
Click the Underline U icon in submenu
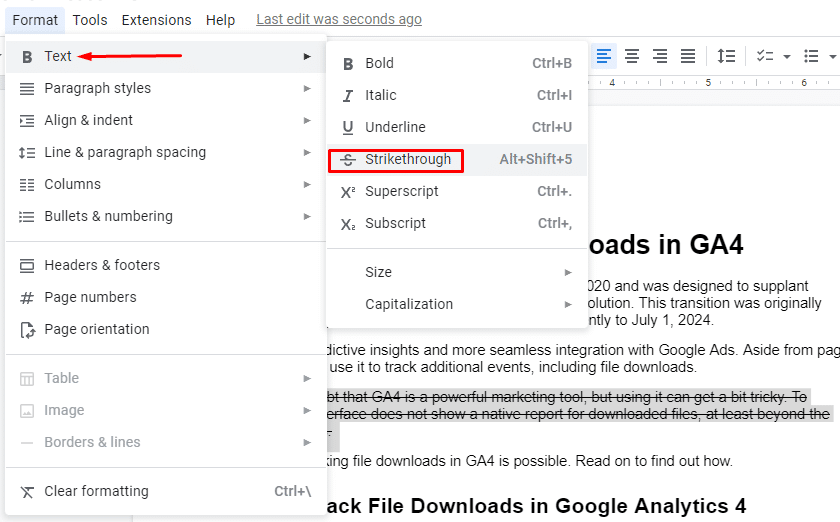pyautogui.click(x=348, y=128)
